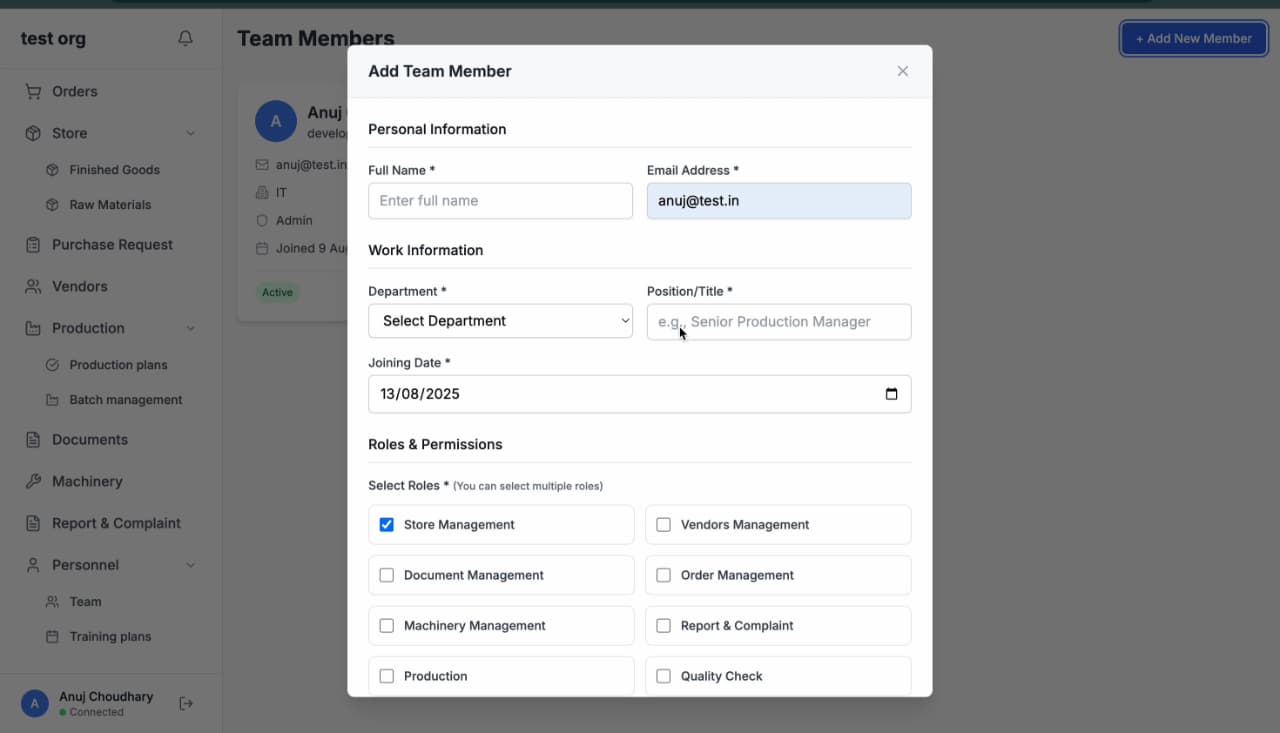Close the Add Team Member dialog

pos(902,71)
